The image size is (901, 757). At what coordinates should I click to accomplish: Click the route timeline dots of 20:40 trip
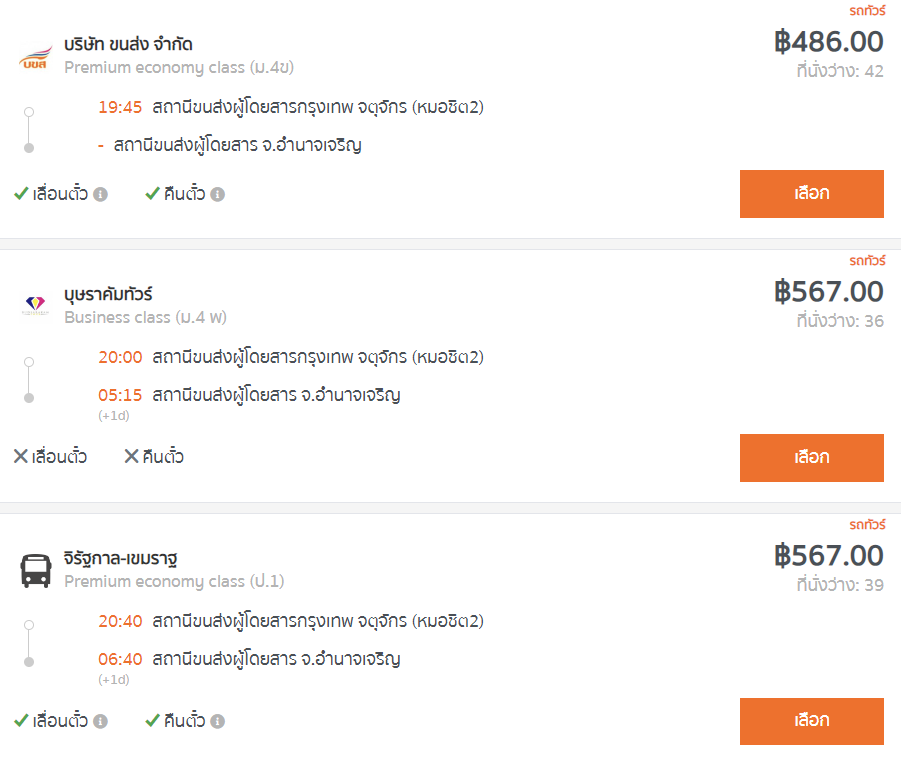[29, 643]
